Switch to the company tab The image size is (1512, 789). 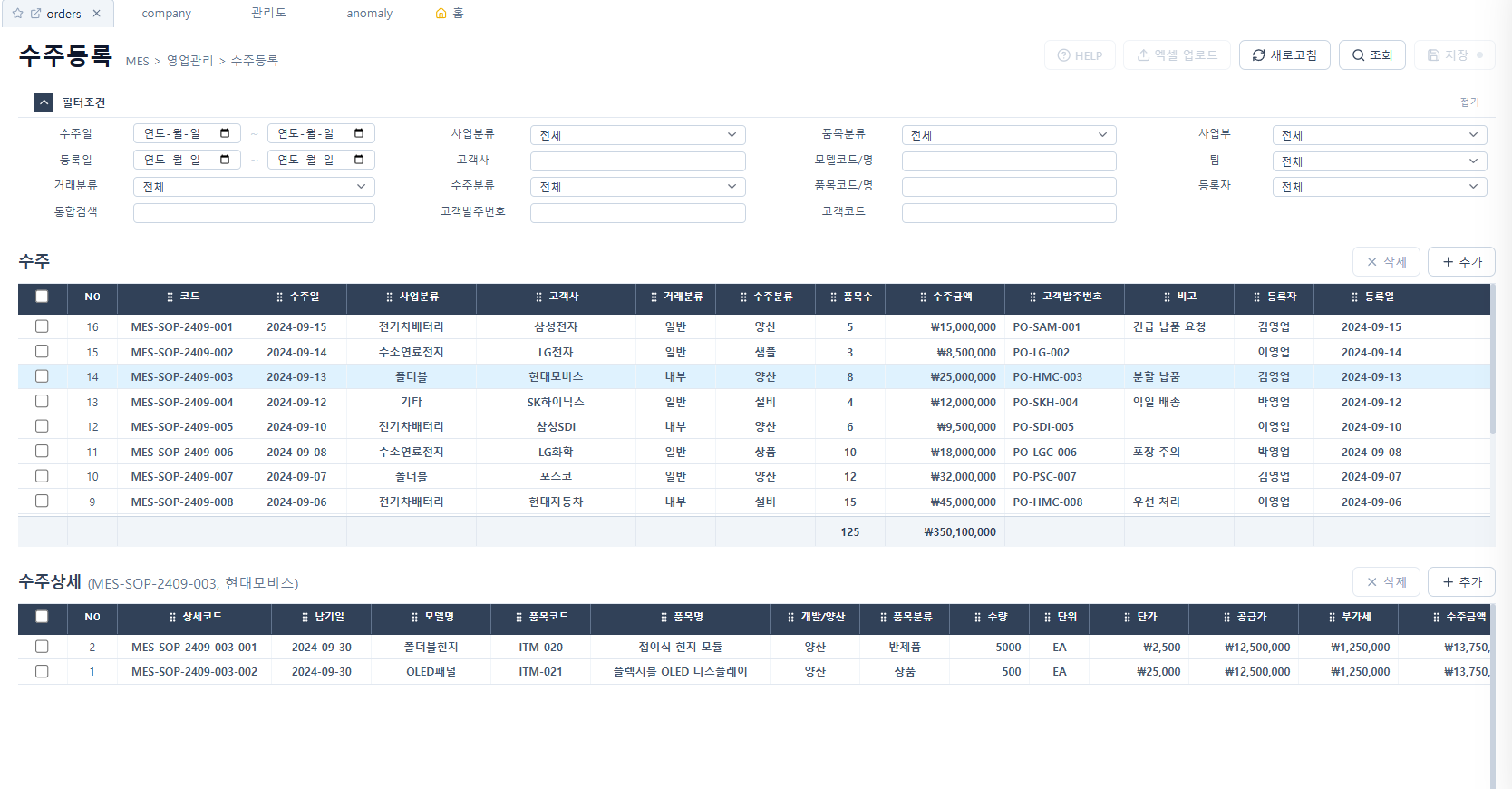click(x=166, y=14)
